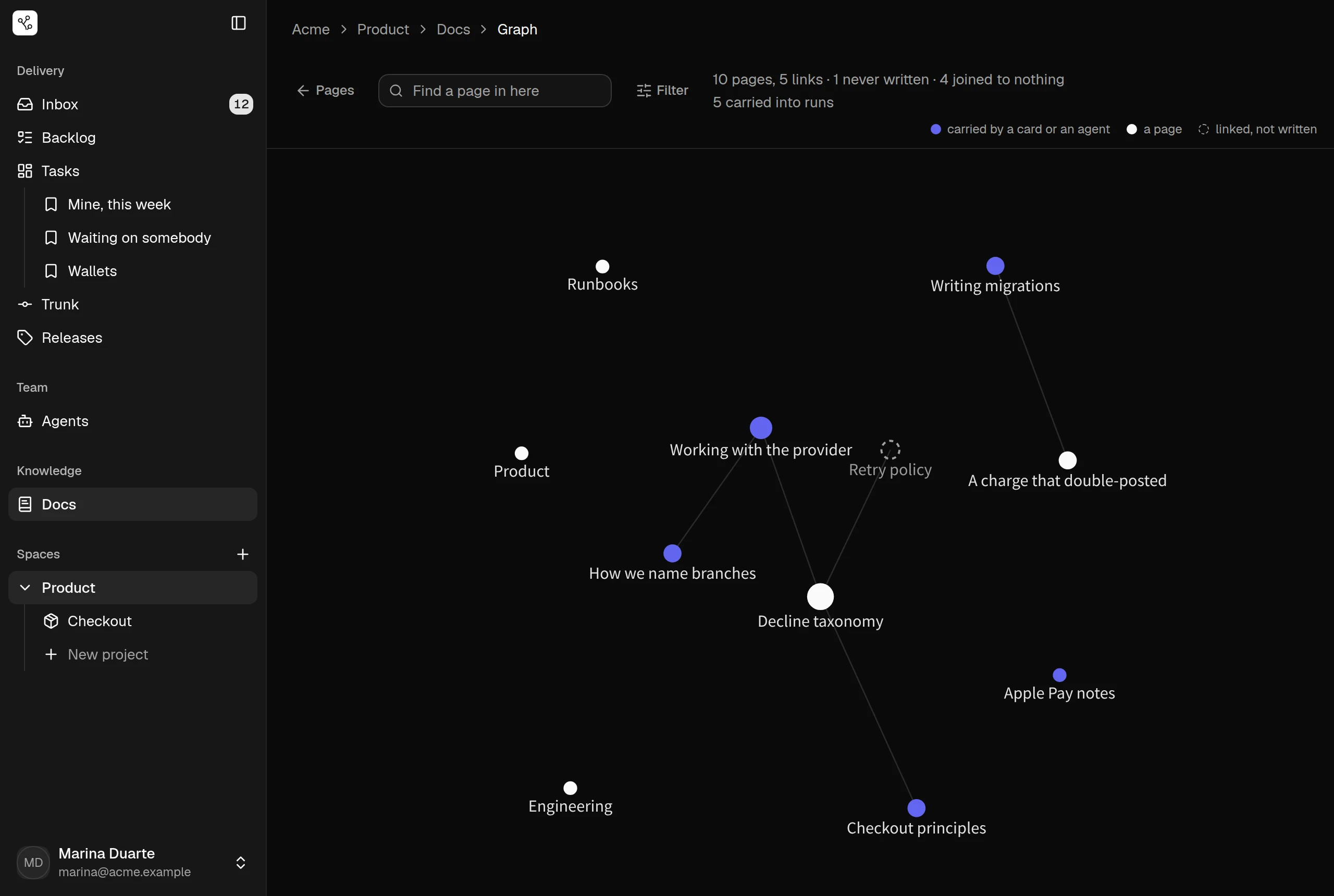This screenshot has height=896, width=1334.
Task: Click the Apple Pay notes label
Action: pos(1059,693)
